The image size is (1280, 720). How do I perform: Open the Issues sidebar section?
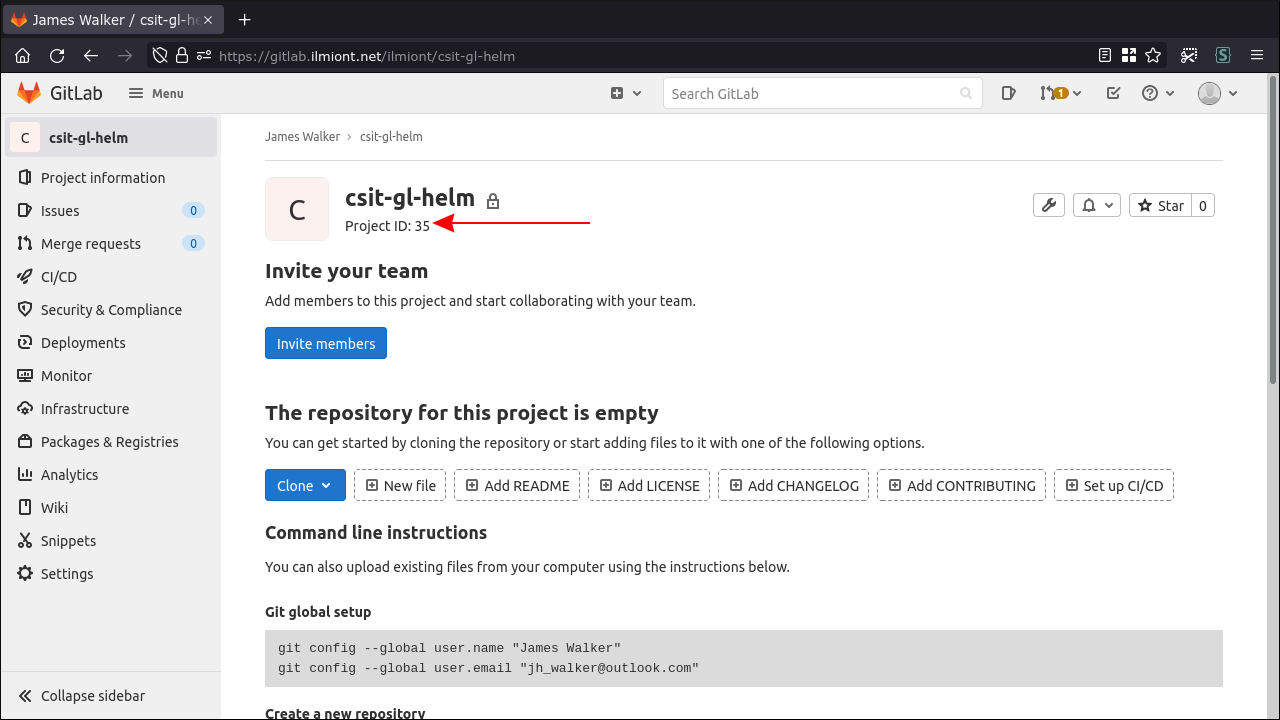60,210
